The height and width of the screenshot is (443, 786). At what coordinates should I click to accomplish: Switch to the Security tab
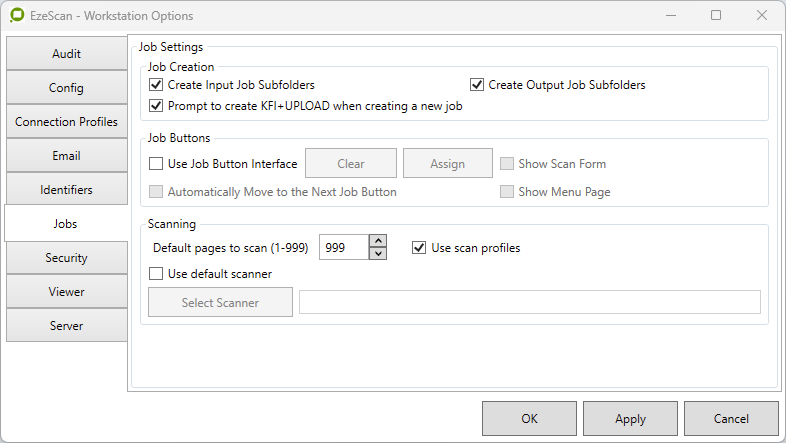pos(67,258)
